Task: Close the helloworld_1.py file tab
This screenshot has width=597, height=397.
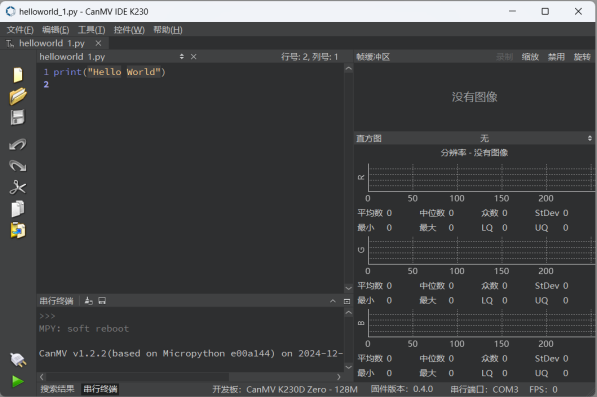Action: point(98,43)
